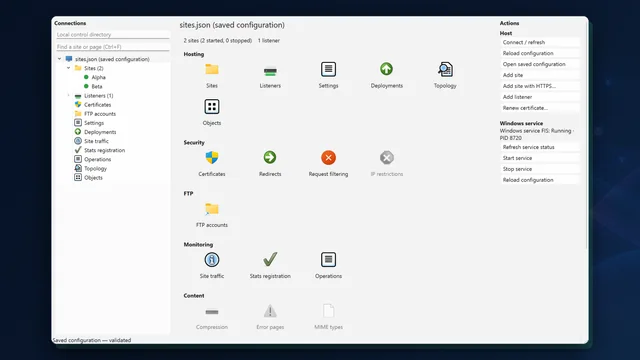Click Refresh service status
This screenshot has height=360, width=640.
click(x=540, y=147)
